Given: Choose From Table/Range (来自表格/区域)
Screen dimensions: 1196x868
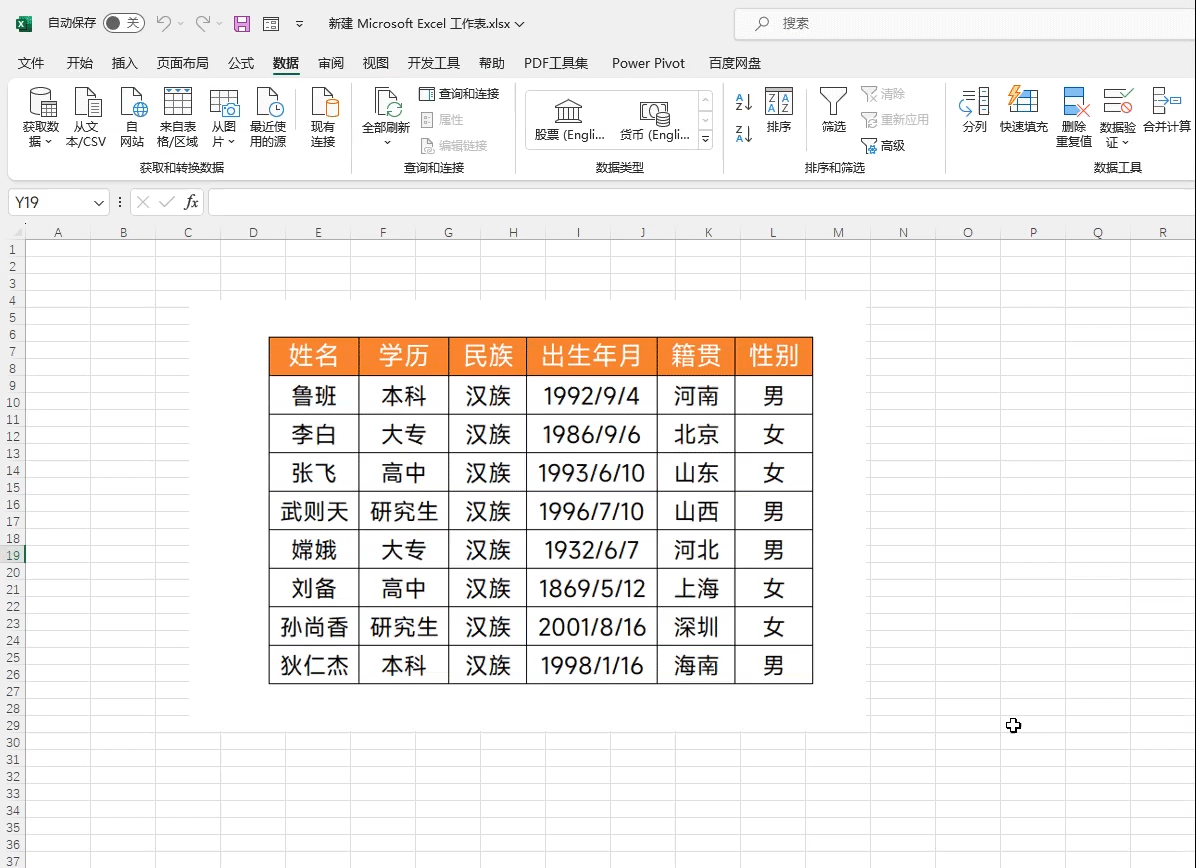Looking at the screenshot, I should [177, 117].
